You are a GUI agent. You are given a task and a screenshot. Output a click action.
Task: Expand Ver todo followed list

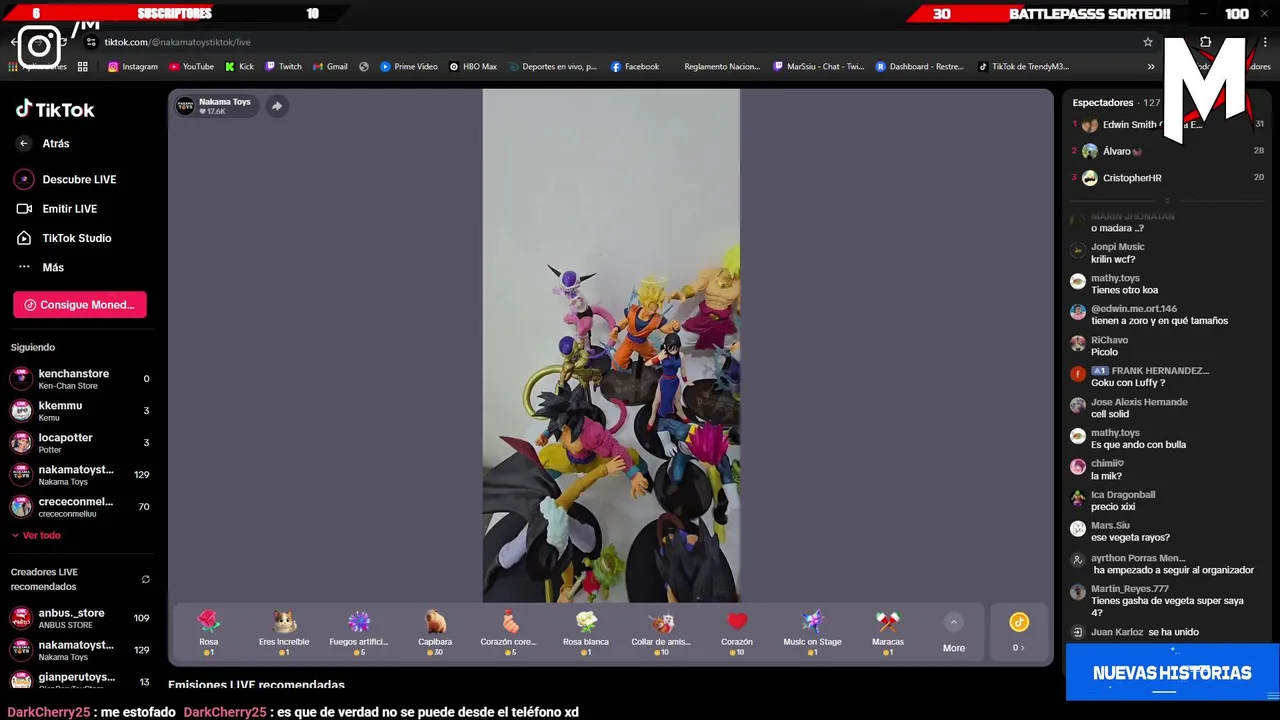coord(36,535)
